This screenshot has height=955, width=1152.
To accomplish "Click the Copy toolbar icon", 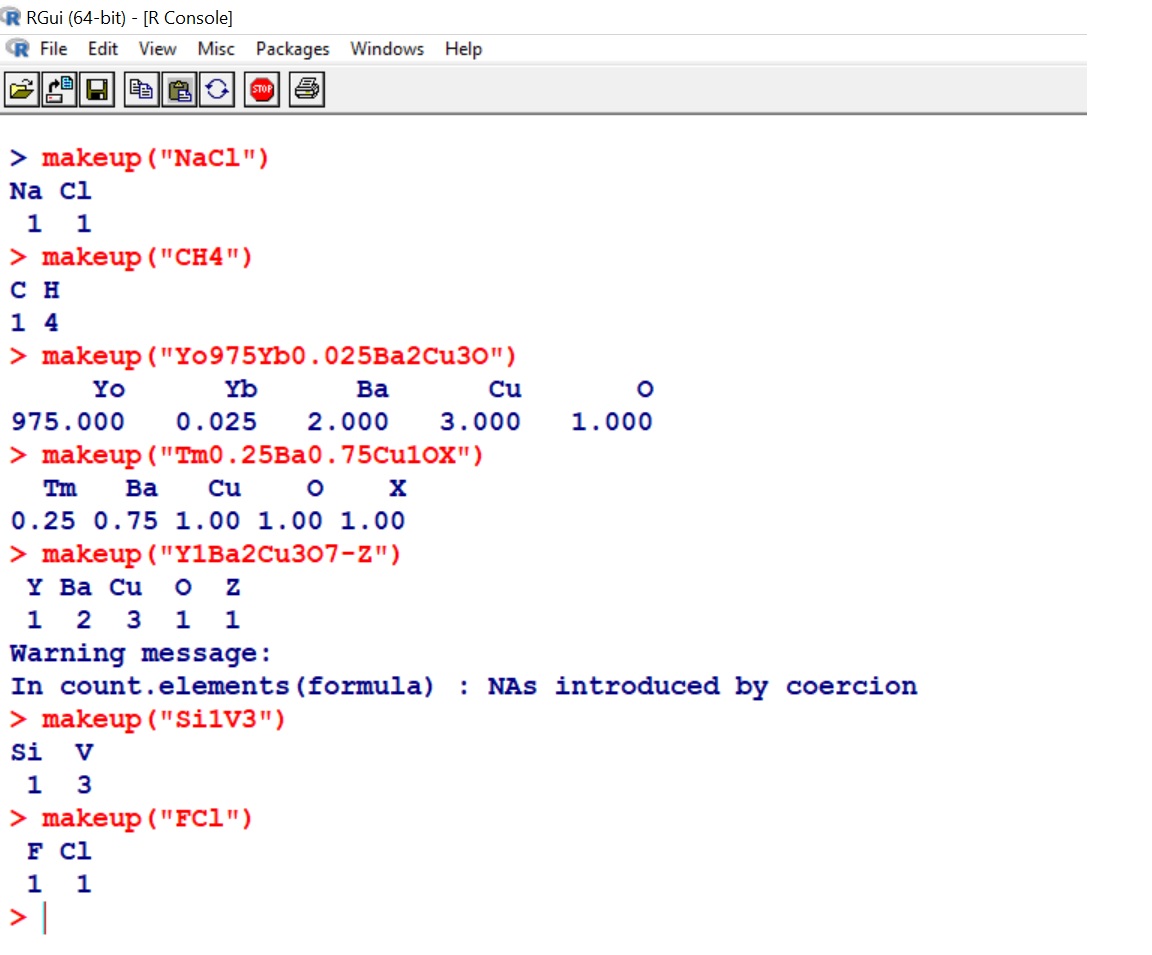I will (x=142, y=91).
